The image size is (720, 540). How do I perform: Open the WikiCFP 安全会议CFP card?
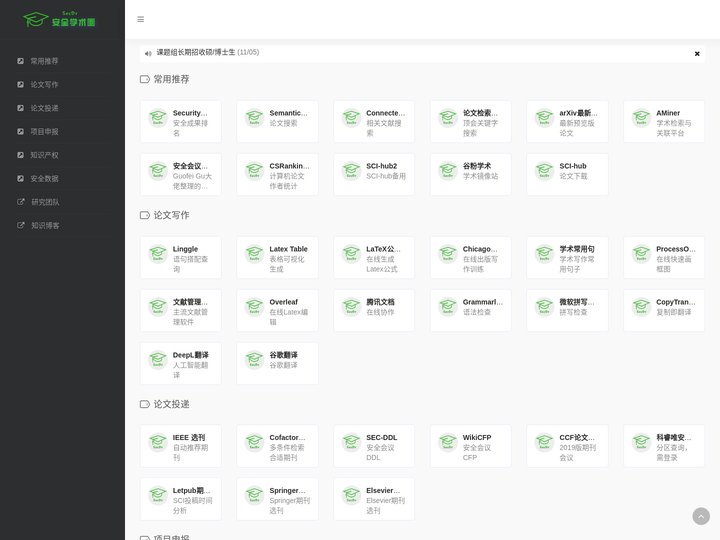pyautogui.click(x=471, y=446)
